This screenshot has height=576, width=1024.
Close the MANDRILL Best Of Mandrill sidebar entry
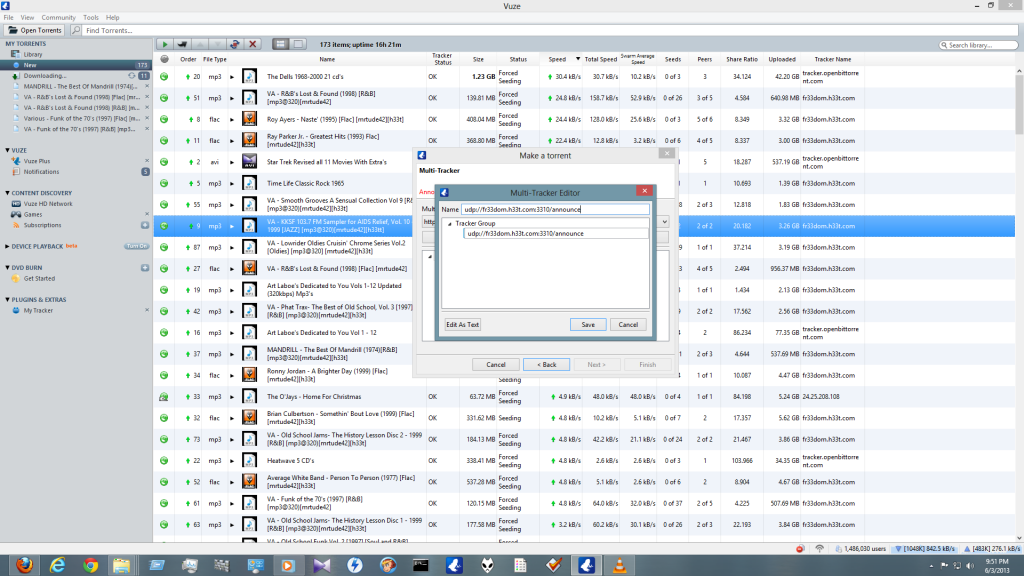click(x=147, y=86)
